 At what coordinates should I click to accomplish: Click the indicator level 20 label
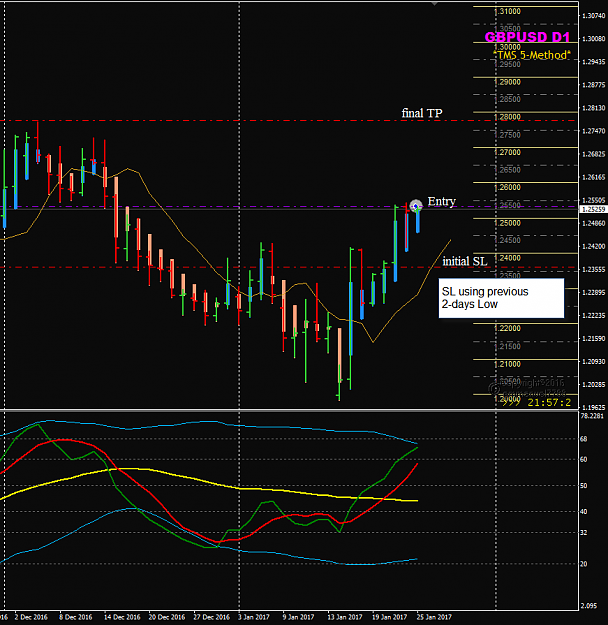point(584,564)
